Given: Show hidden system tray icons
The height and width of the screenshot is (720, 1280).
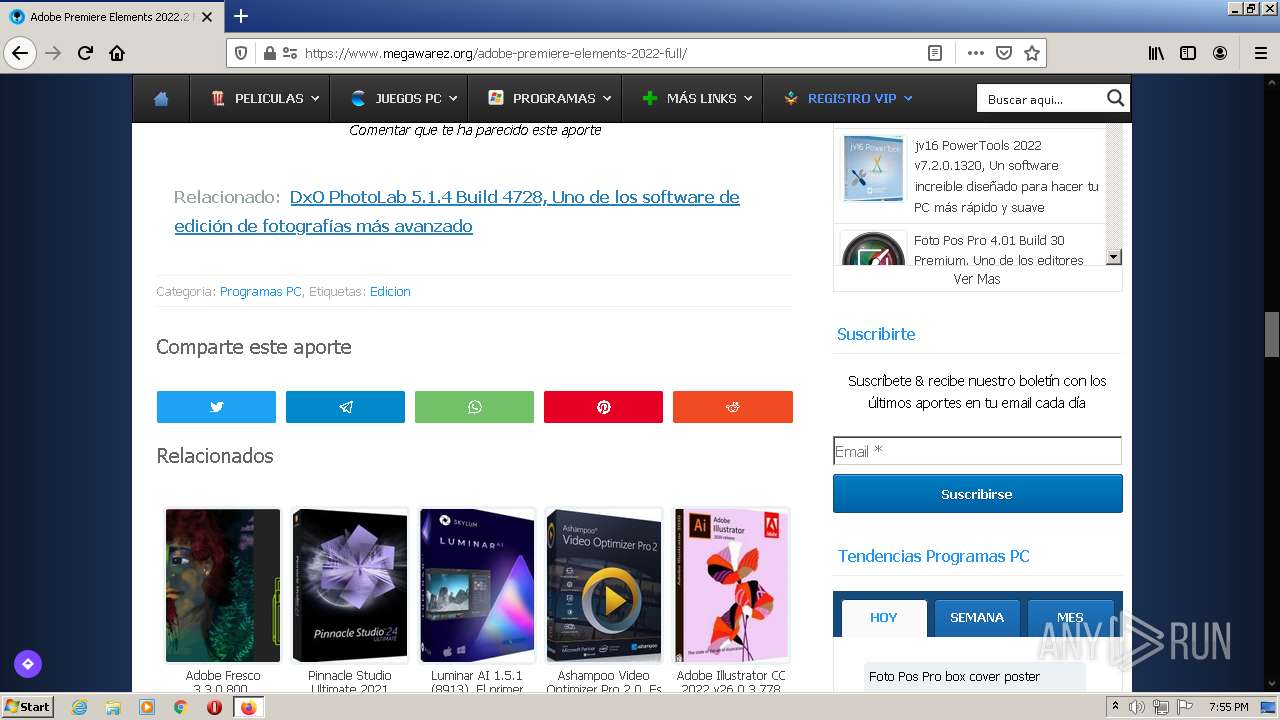Looking at the screenshot, I should [1115, 707].
